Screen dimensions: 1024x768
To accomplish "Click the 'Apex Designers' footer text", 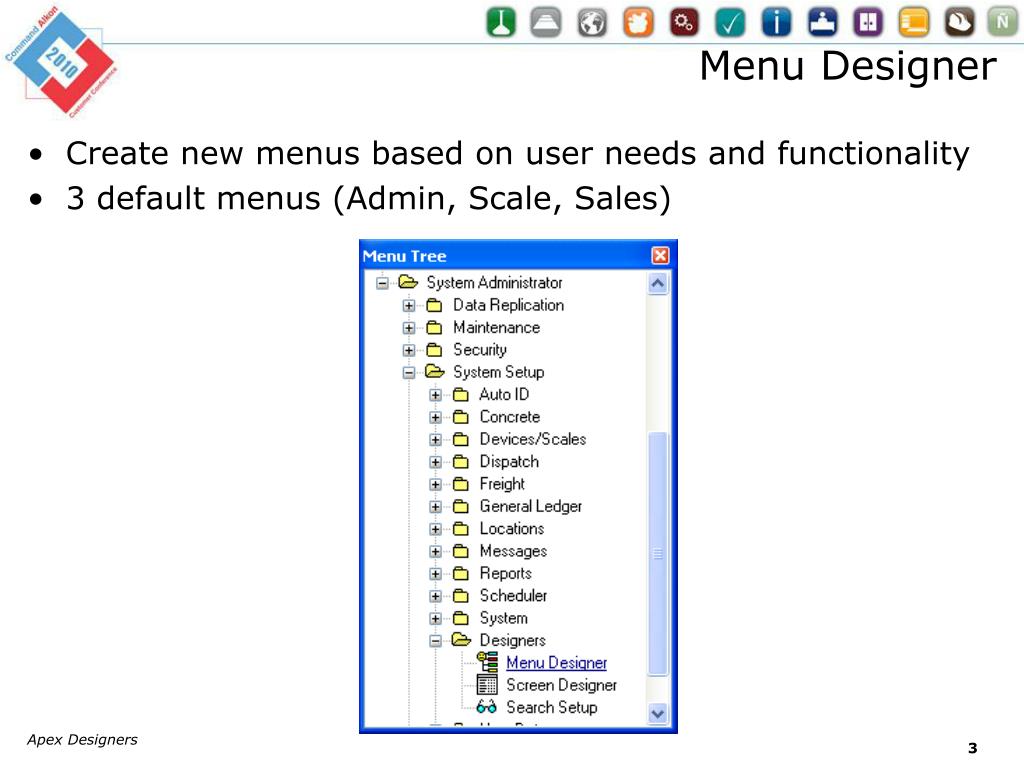I will pos(82,739).
